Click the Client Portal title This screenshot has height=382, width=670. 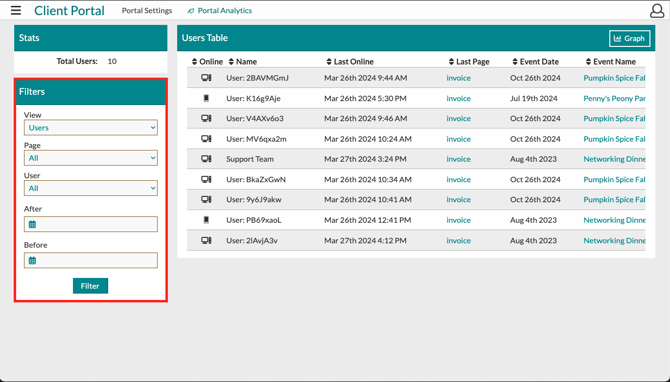click(69, 11)
